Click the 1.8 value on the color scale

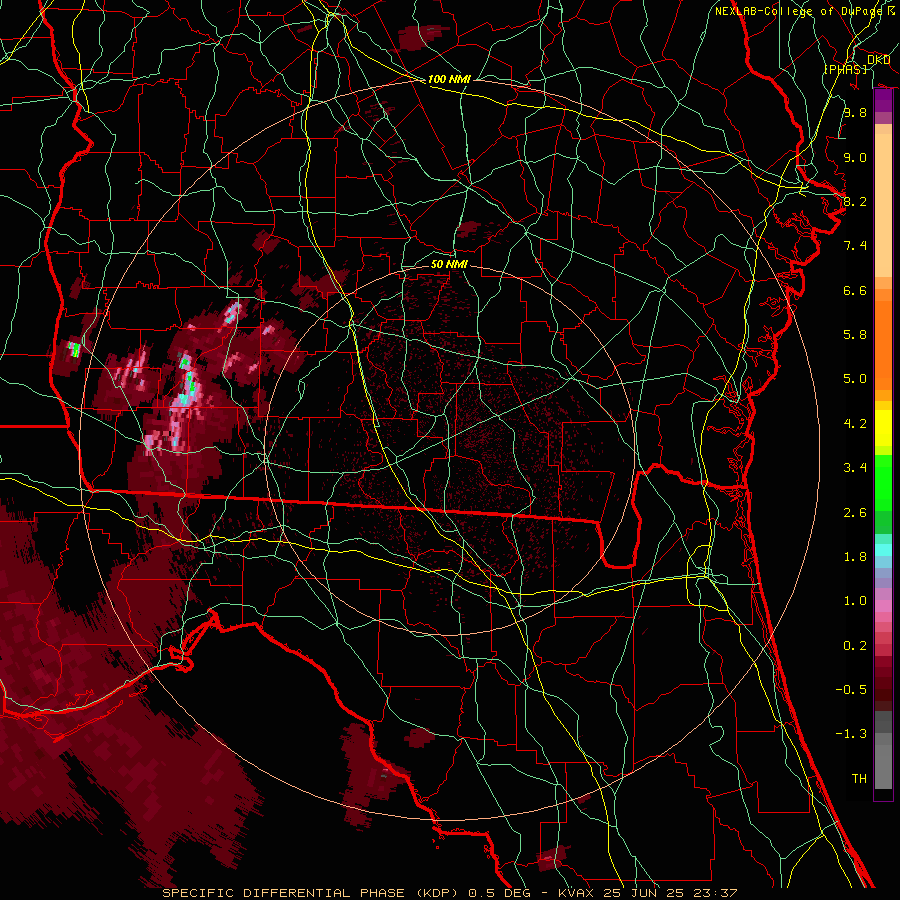point(855,557)
